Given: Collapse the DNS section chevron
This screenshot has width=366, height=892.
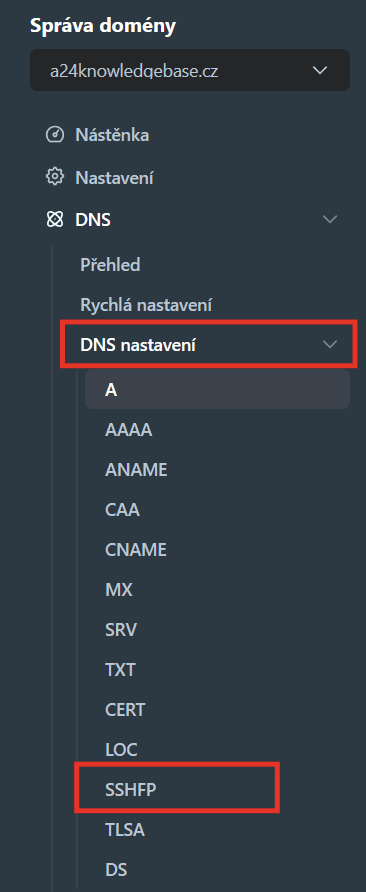Looking at the screenshot, I should click(x=330, y=219).
